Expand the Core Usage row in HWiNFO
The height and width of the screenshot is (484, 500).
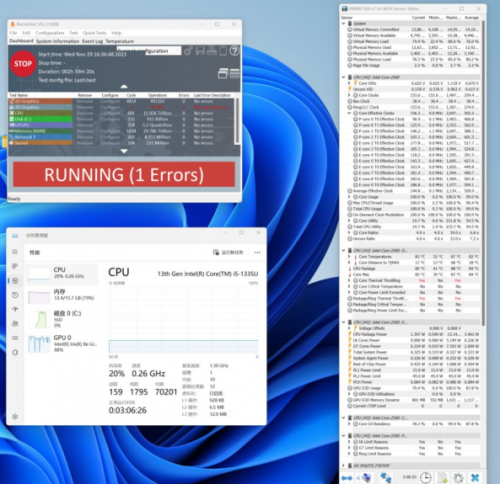point(349,197)
